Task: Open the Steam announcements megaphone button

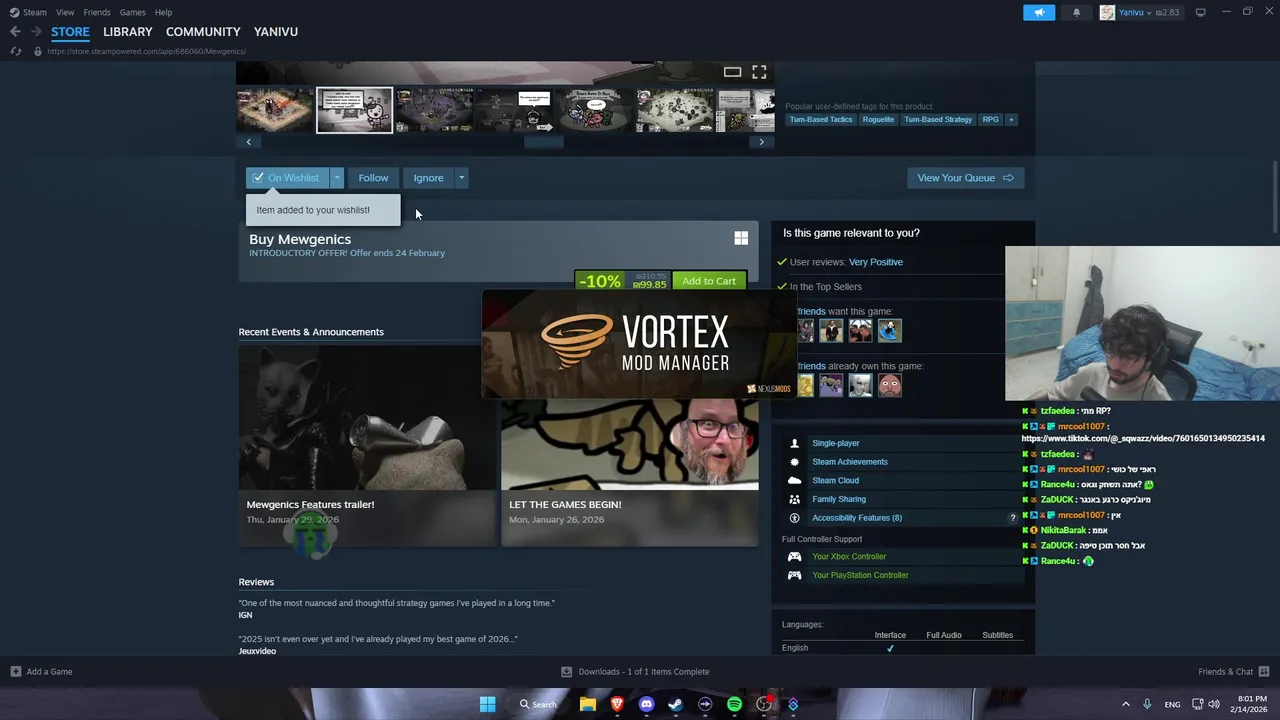Action: point(1039,12)
